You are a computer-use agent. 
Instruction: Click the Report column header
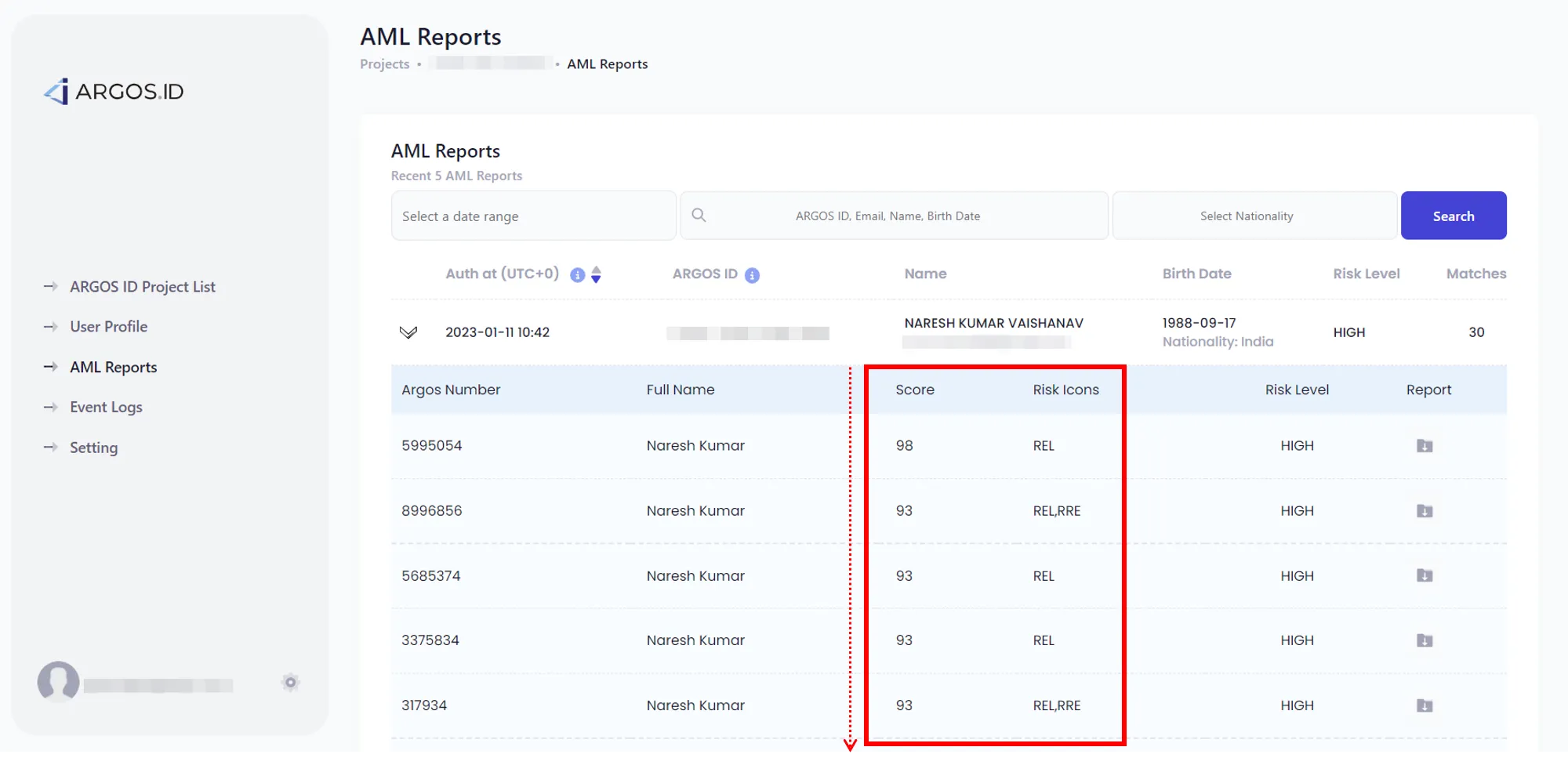coord(1428,390)
